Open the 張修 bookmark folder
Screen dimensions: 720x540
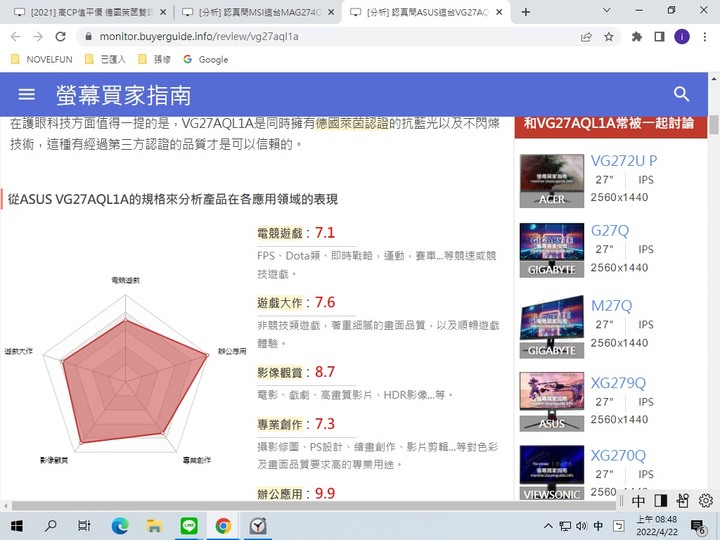coord(155,59)
